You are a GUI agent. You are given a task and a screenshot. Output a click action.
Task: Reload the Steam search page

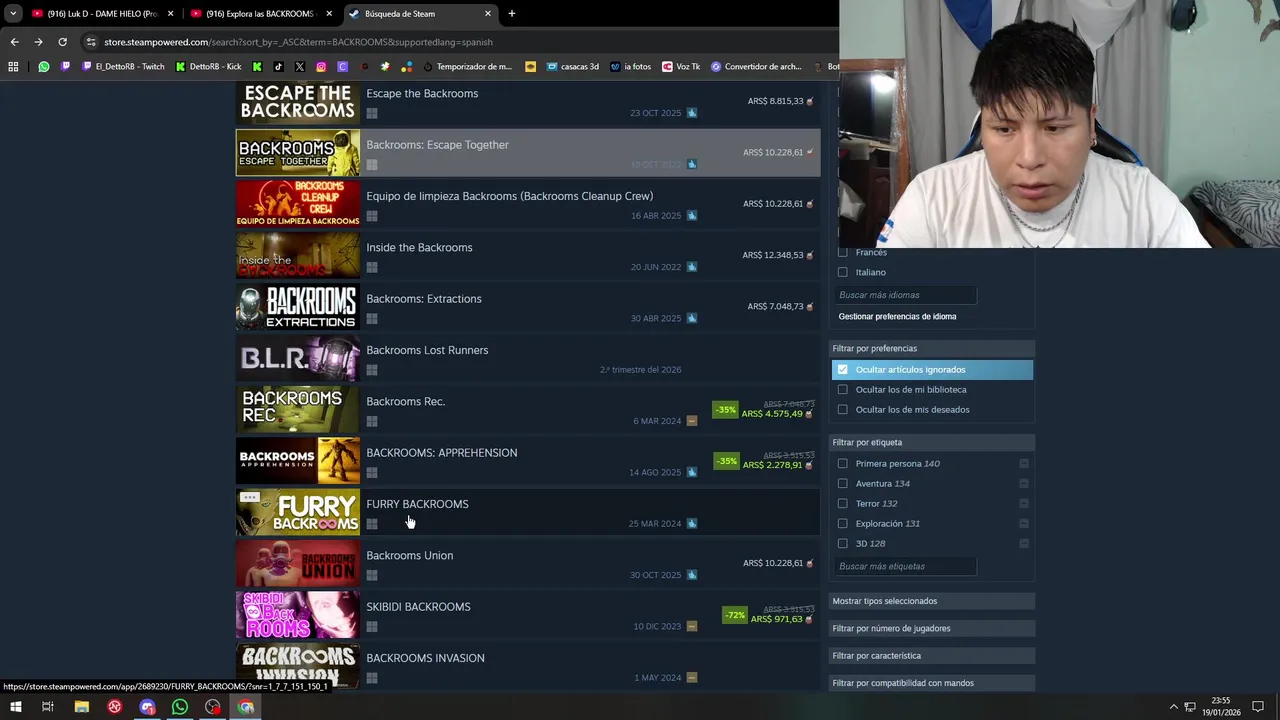(62, 42)
